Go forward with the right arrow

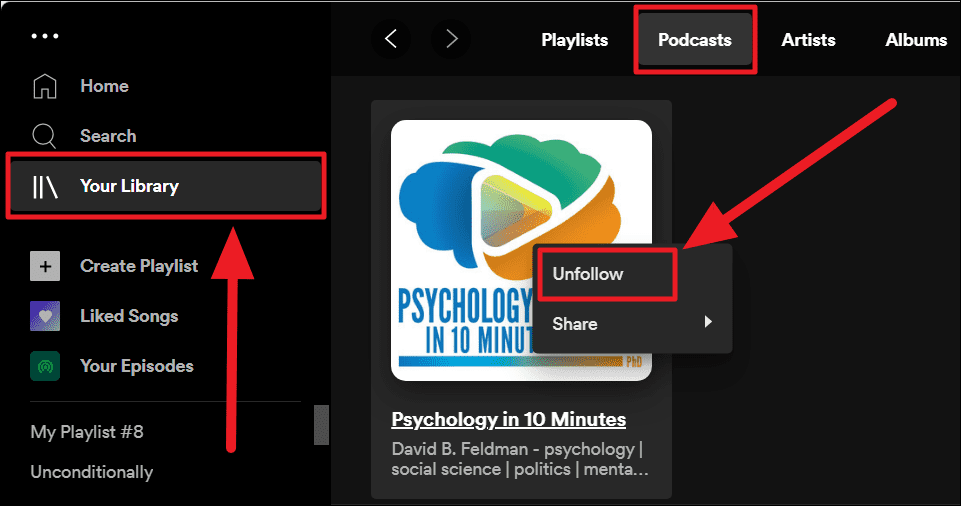[x=451, y=39]
